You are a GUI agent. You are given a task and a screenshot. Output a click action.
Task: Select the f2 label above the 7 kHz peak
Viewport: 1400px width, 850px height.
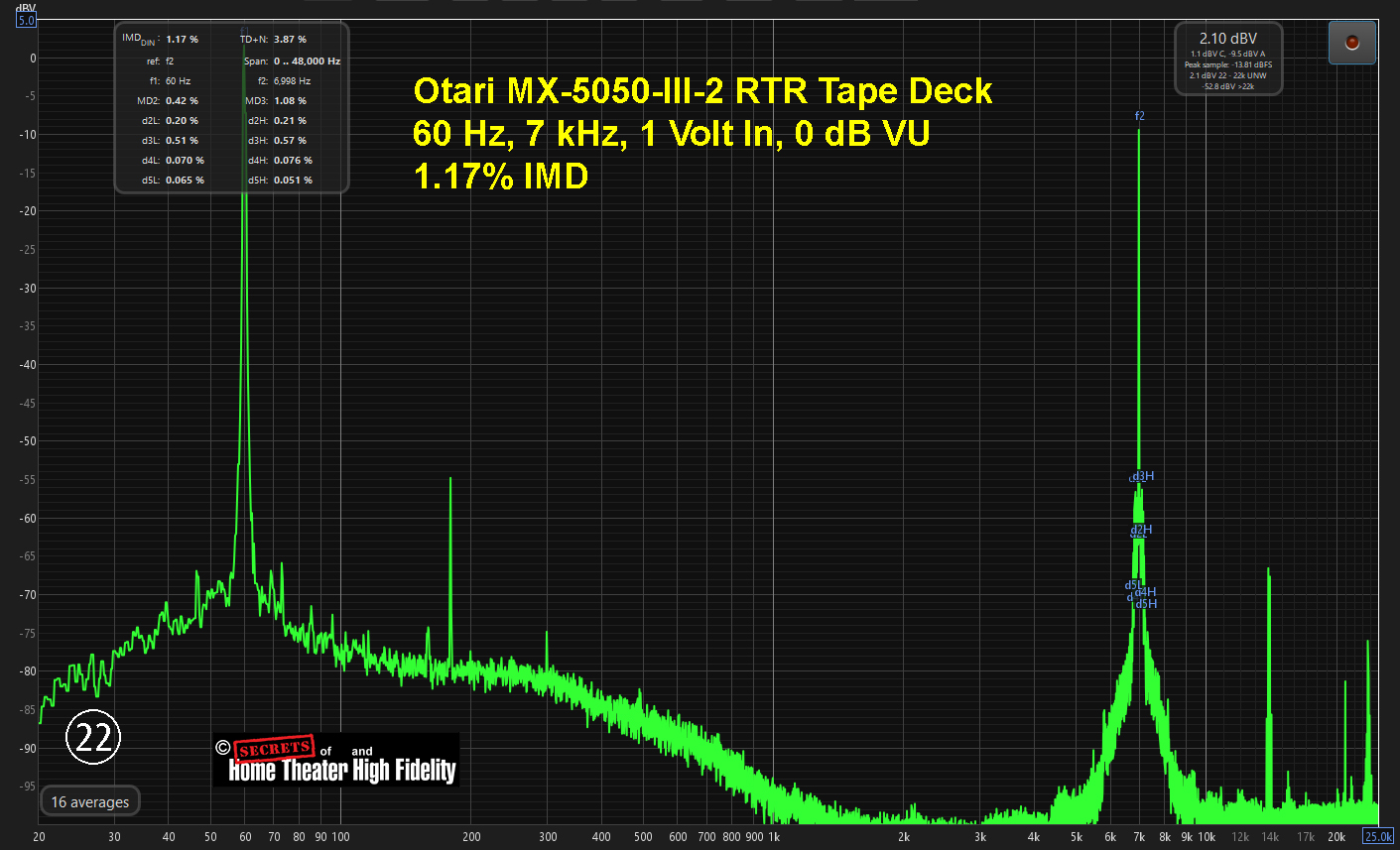click(x=1140, y=116)
